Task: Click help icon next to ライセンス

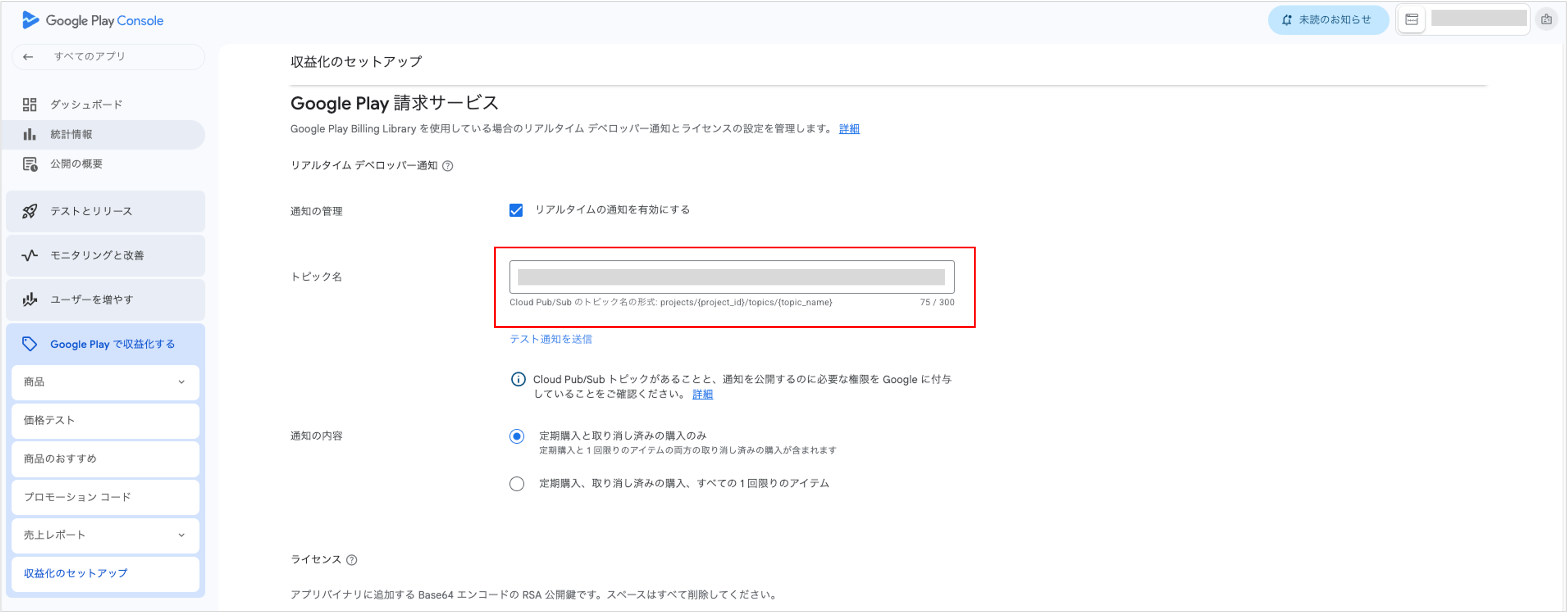Action: click(351, 560)
